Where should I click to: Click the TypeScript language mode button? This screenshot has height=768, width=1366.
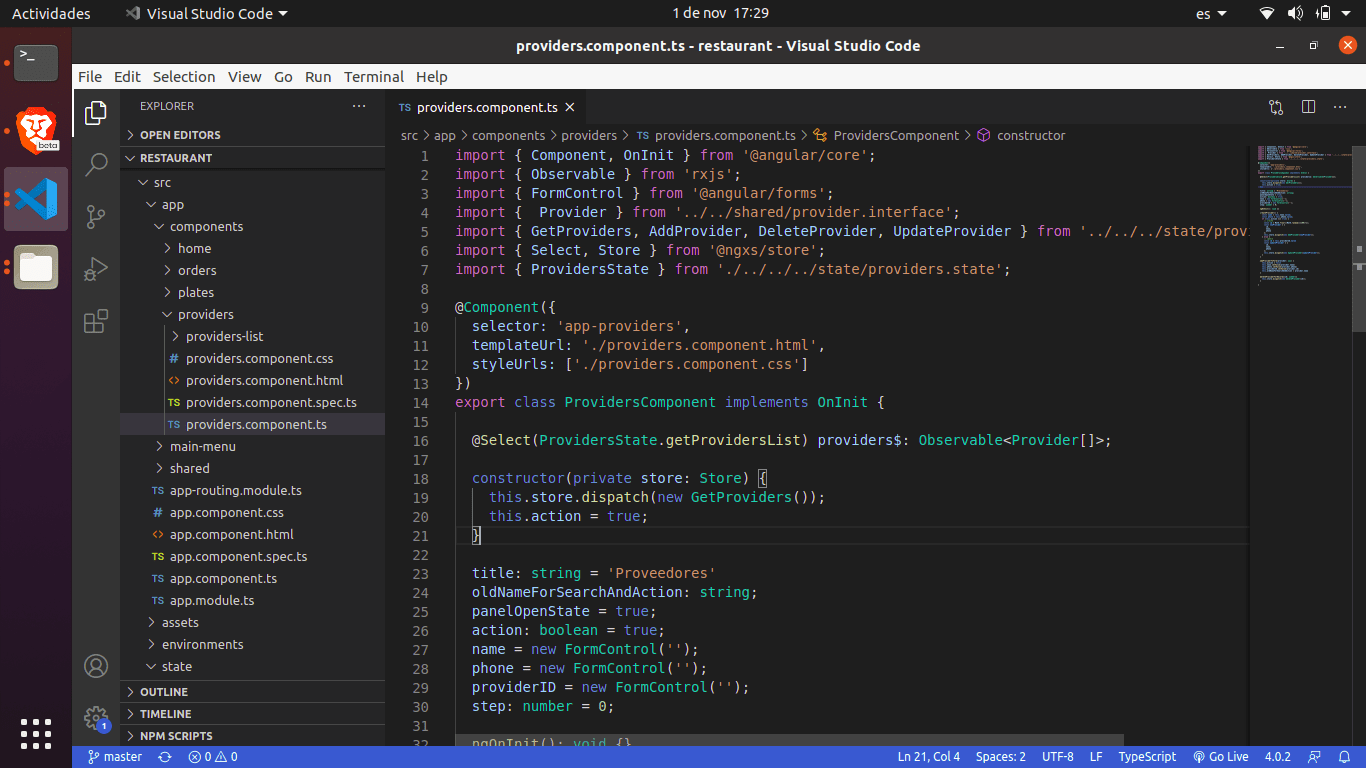(x=1147, y=757)
